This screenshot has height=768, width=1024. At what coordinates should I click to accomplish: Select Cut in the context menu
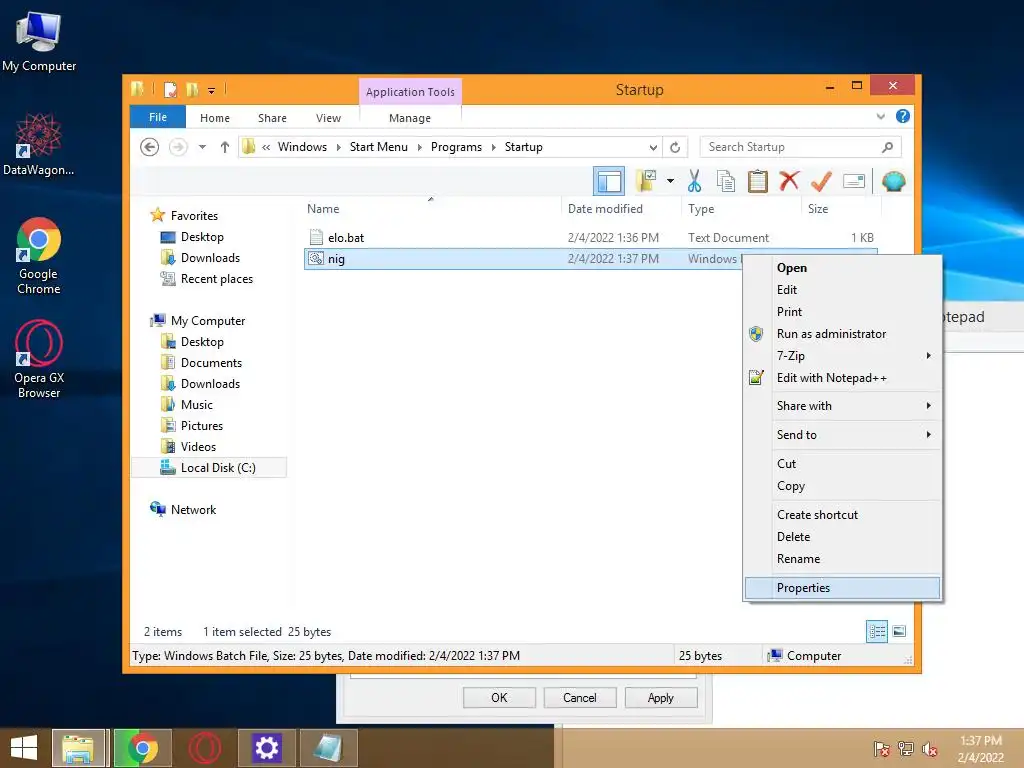pyautogui.click(x=842, y=464)
